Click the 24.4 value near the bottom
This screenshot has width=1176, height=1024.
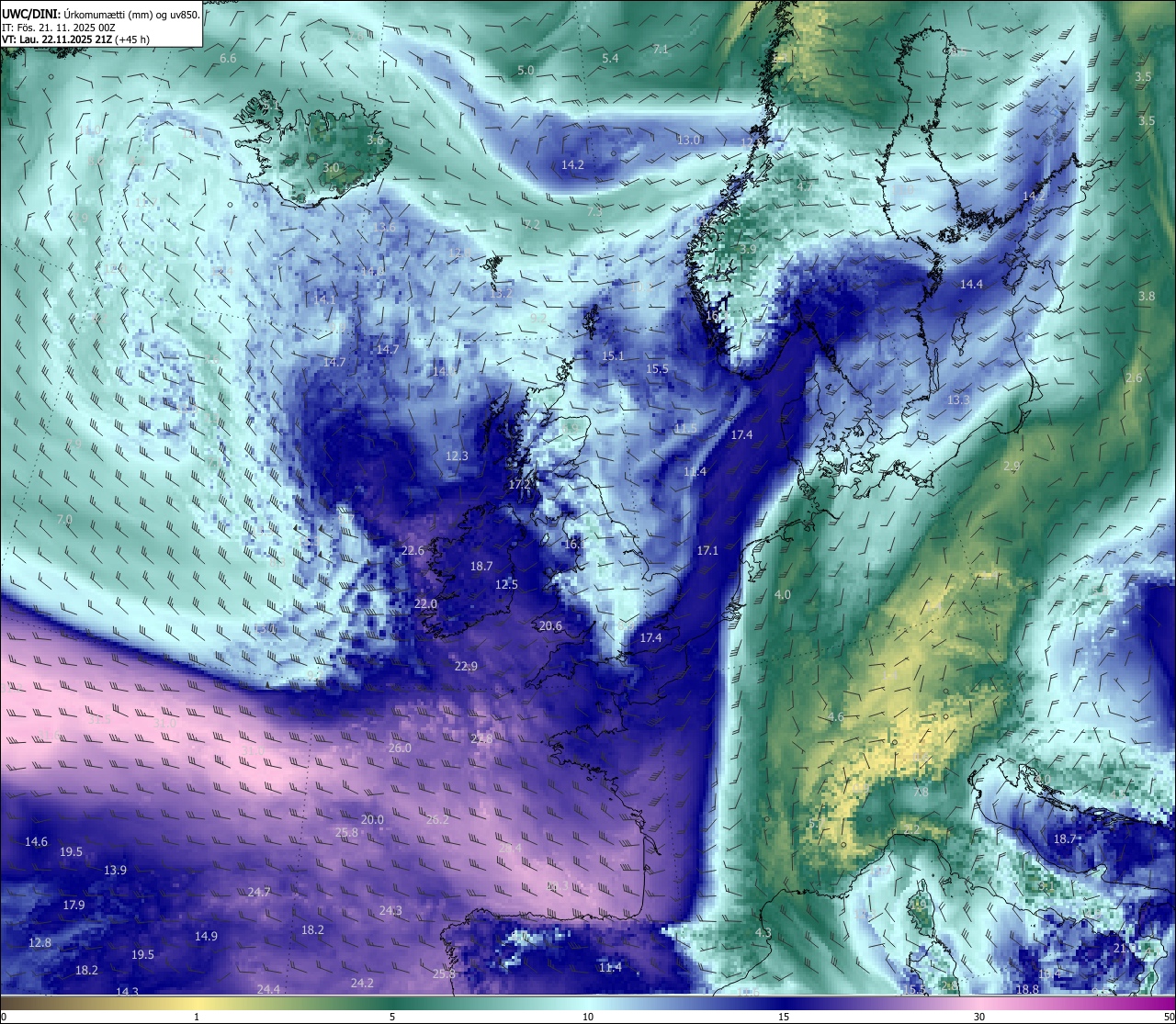tap(268, 989)
